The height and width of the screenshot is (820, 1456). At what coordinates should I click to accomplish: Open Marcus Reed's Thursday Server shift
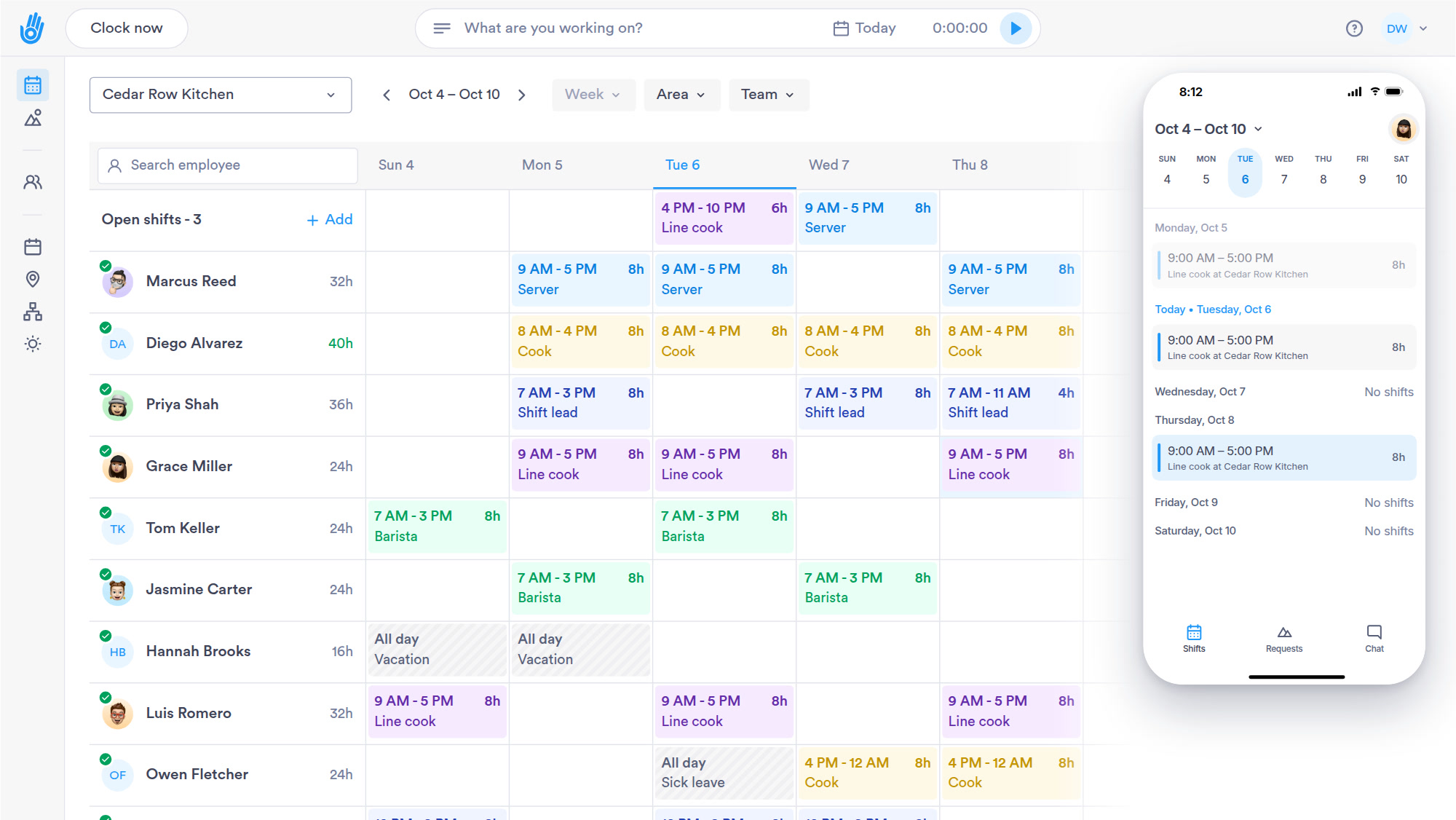click(x=1011, y=280)
